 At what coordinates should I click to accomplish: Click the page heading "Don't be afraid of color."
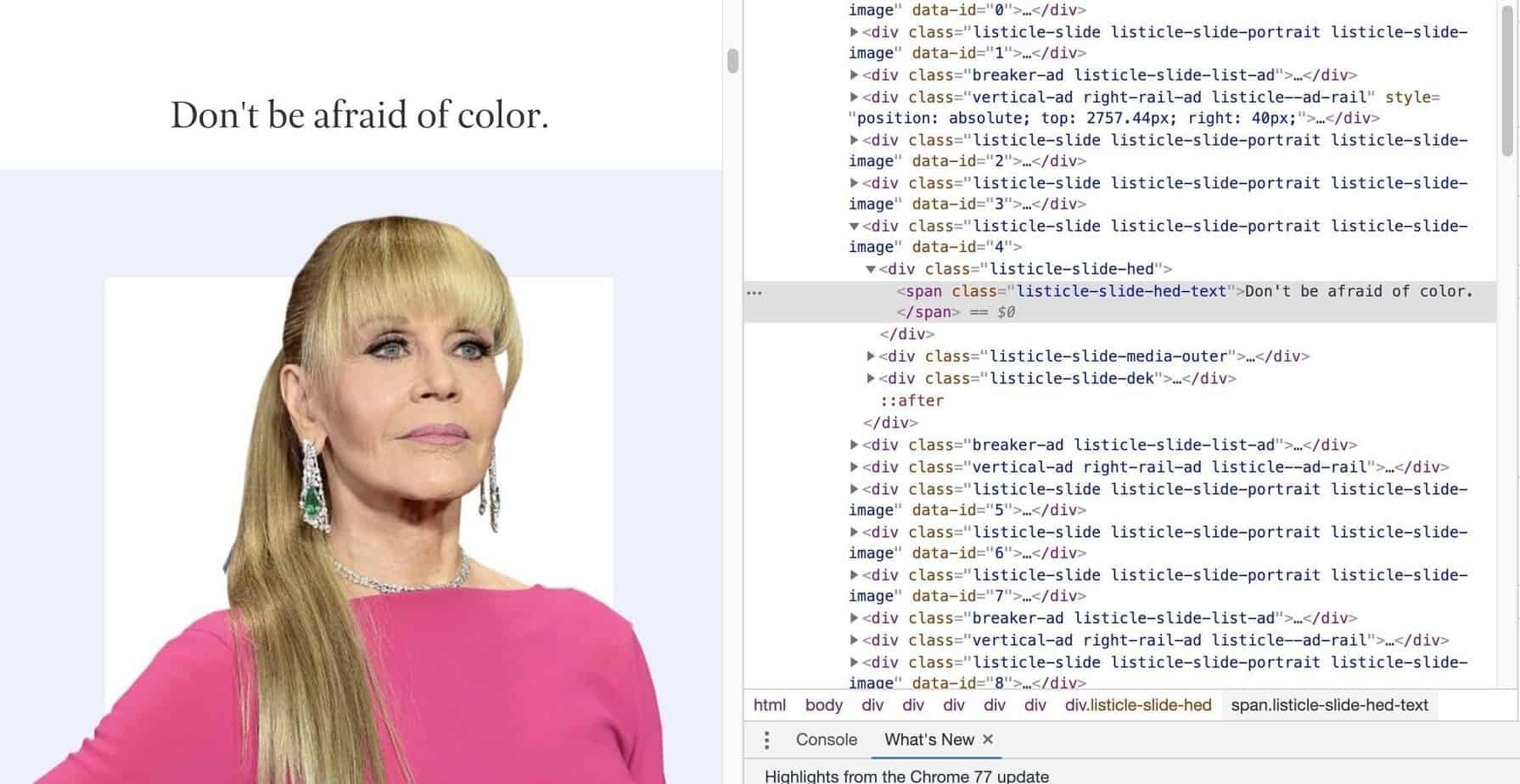[x=360, y=115]
